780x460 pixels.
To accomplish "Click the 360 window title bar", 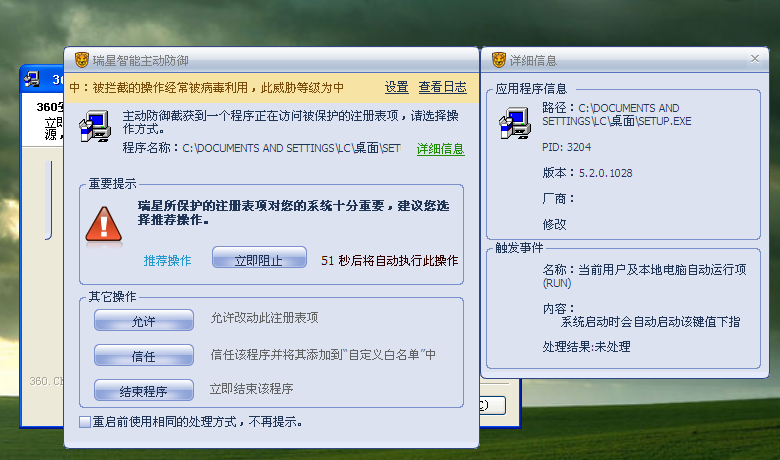I will tap(42, 79).
